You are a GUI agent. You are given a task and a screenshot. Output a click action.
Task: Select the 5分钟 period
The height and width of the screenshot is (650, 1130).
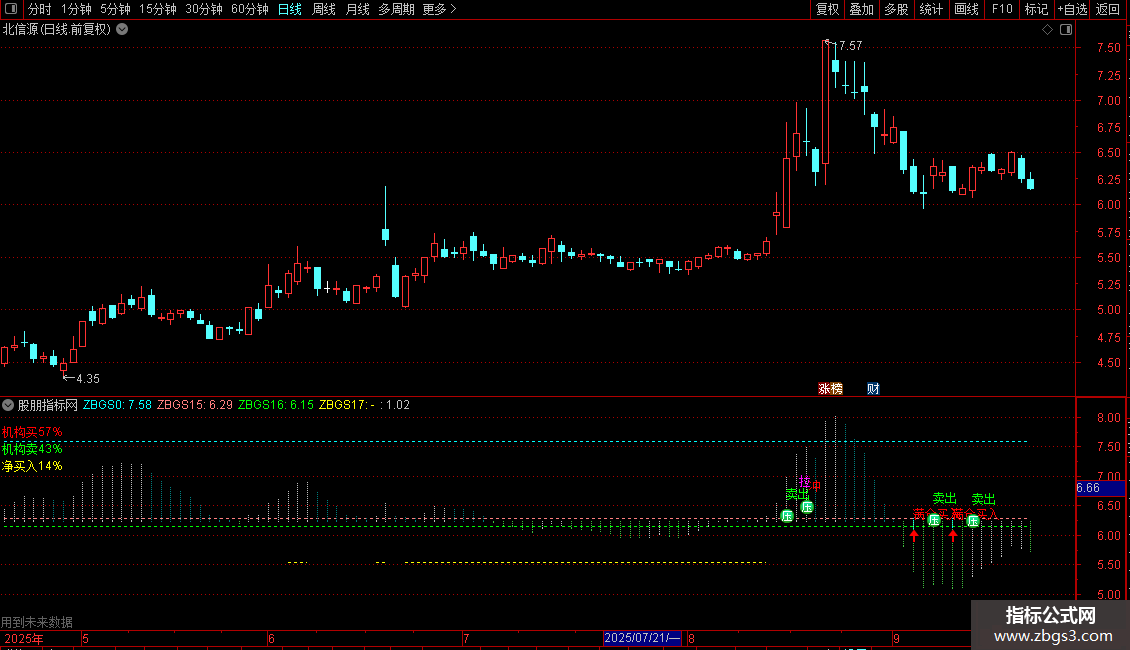pos(115,9)
